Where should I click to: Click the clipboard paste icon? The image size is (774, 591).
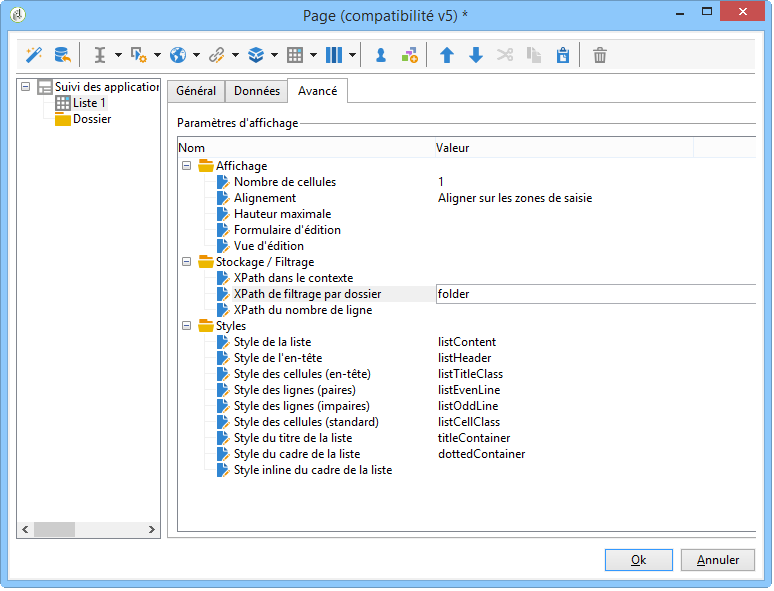coord(563,55)
